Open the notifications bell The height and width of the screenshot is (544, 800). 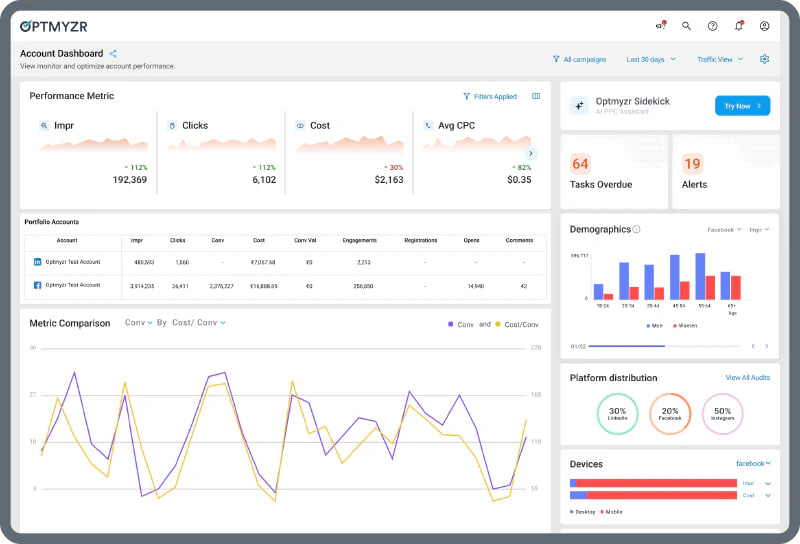click(739, 26)
